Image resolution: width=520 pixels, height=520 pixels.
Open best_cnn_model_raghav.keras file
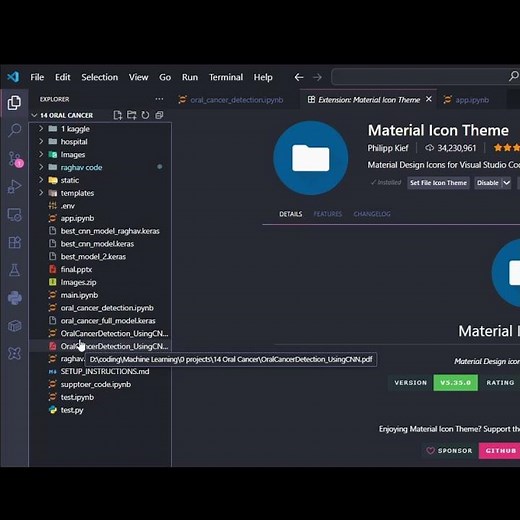100,231
